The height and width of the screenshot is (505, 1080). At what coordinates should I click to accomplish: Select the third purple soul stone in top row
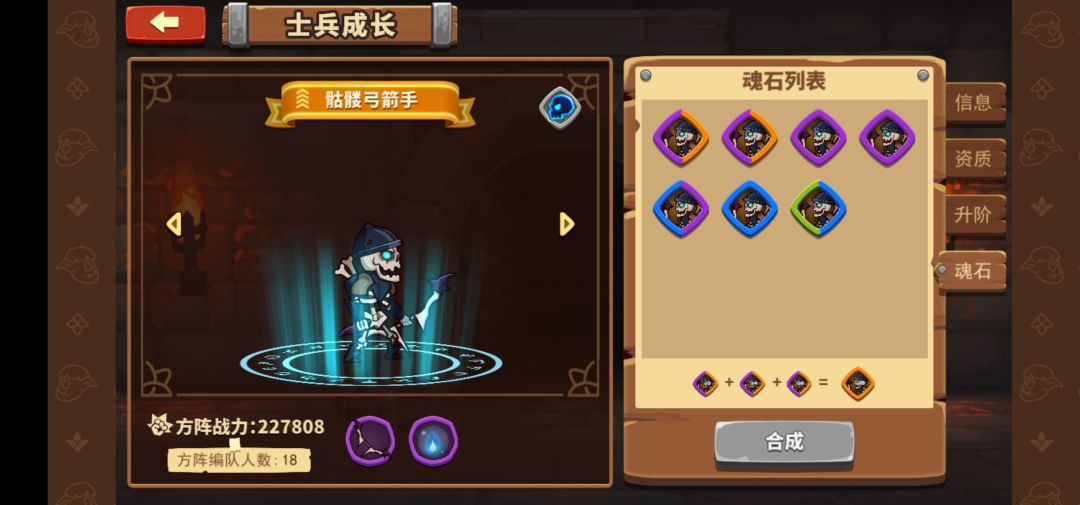click(x=818, y=137)
